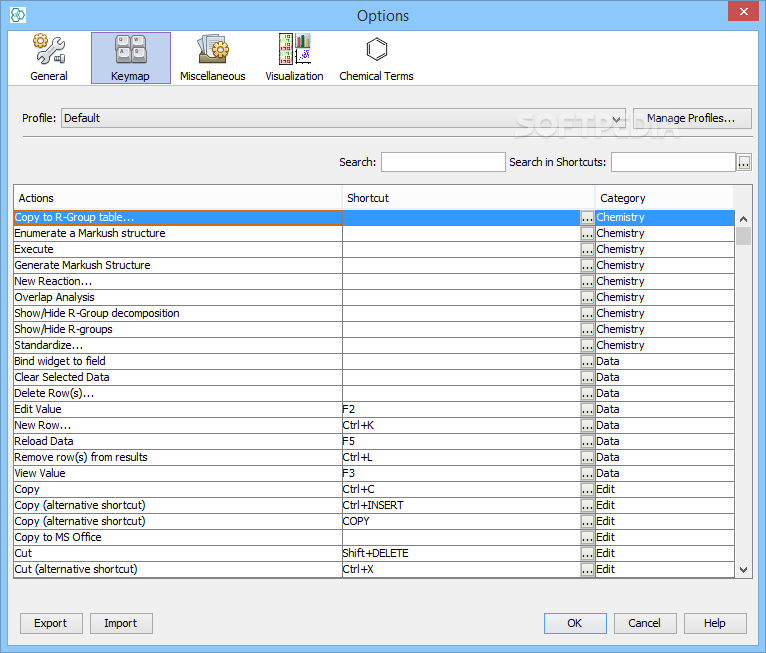Image resolution: width=766 pixels, height=653 pixels.
Task: Select the Copy to MS Office action
Action: tap(178, 537)
